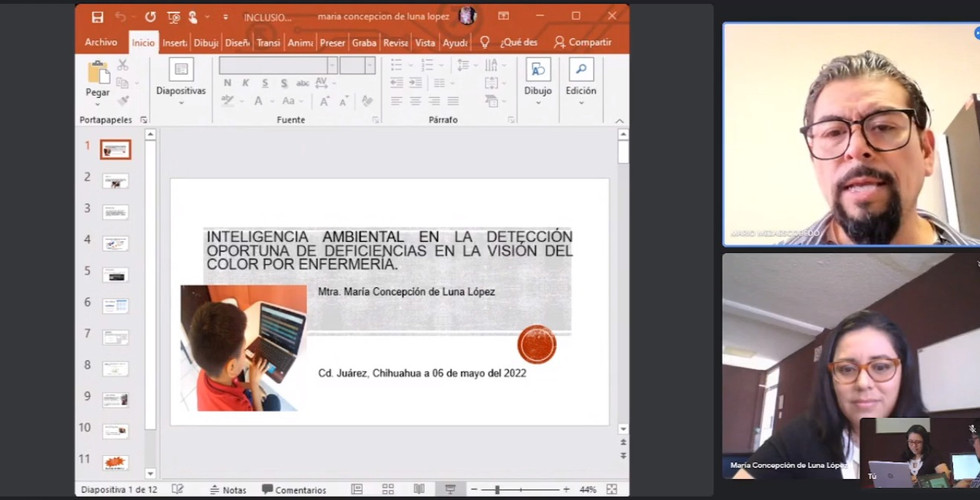Click the text highlight color icon
The height and width of the screenshot is (500, 980).
click(227, 101)
